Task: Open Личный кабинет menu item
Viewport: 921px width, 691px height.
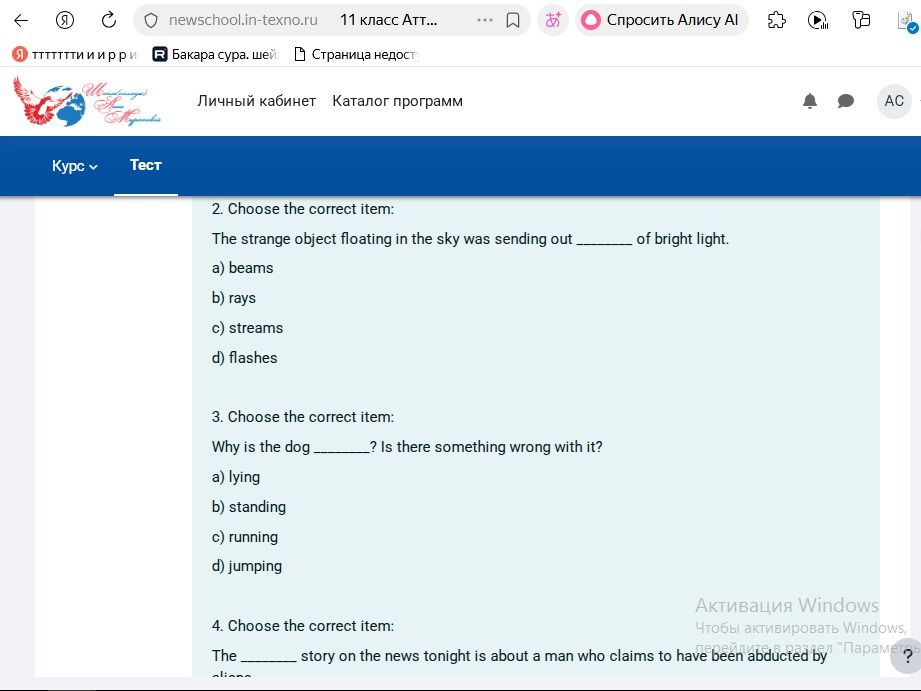Action: [x=257, y=101]
